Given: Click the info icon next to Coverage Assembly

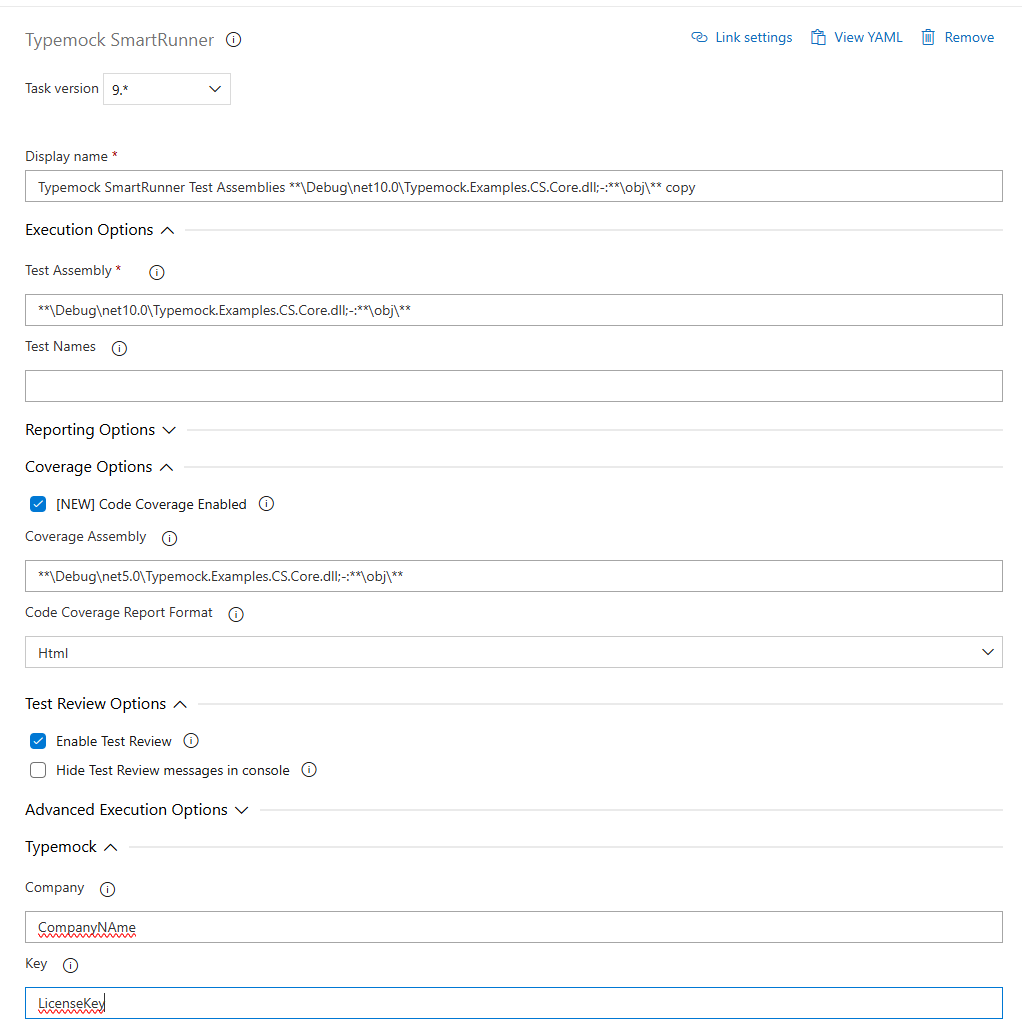Looking at the screenshot, I should tap(169, 539).
